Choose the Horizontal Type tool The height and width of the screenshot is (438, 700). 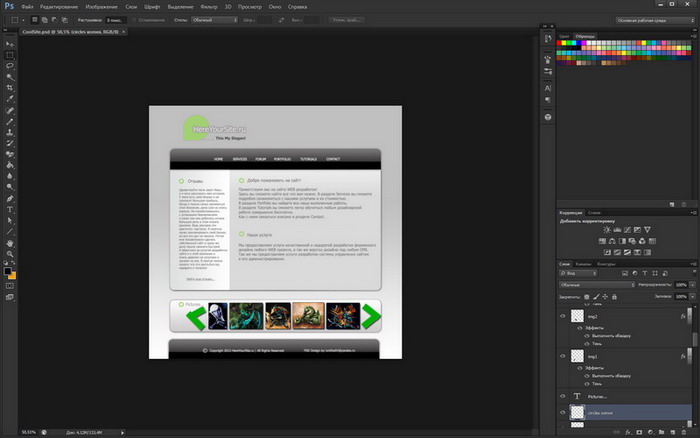pyautogui.click(x=10, y=209)
